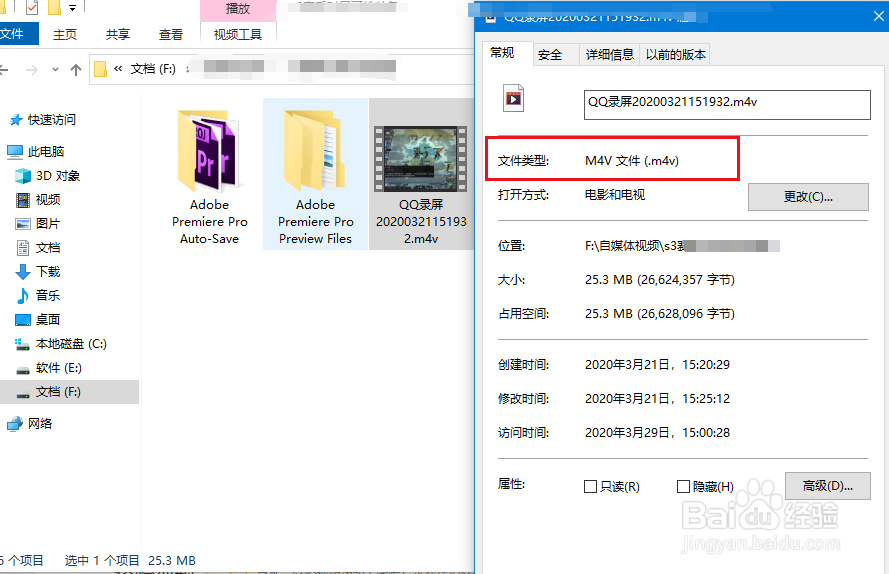Click the video file icon in properties dialog
The height and width of the screenshot is (574, 889).
tap(514, 98)
